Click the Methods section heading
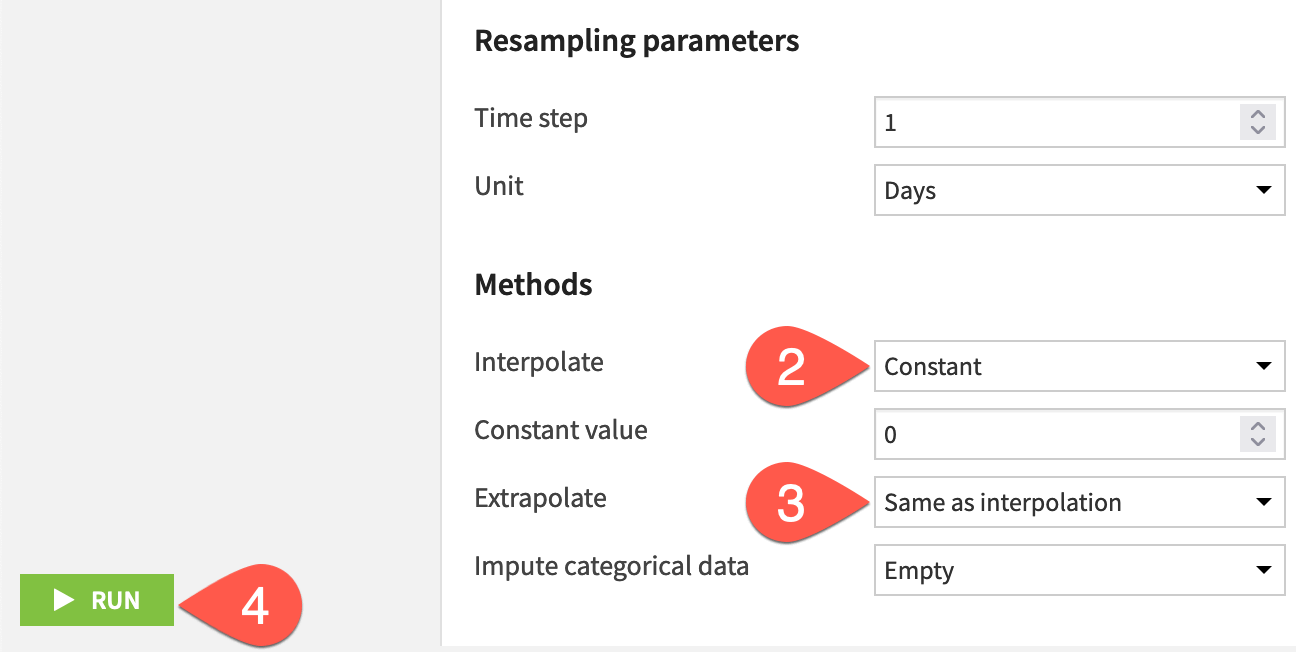 533,284
